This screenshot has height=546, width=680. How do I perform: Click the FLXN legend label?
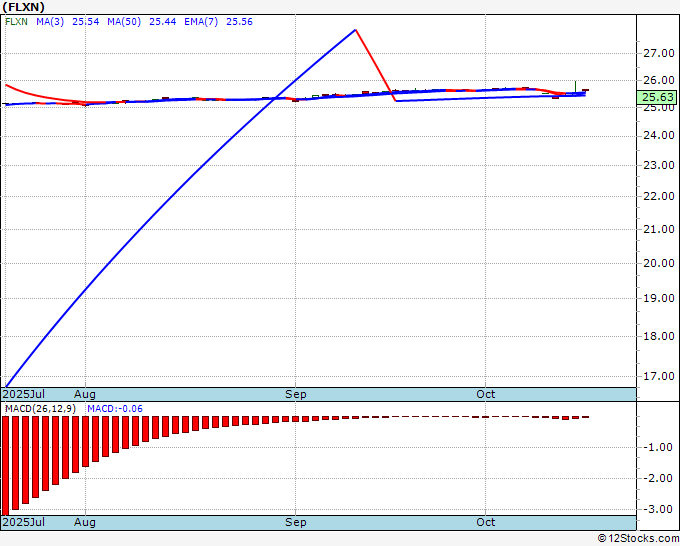[x=16, y=22]
